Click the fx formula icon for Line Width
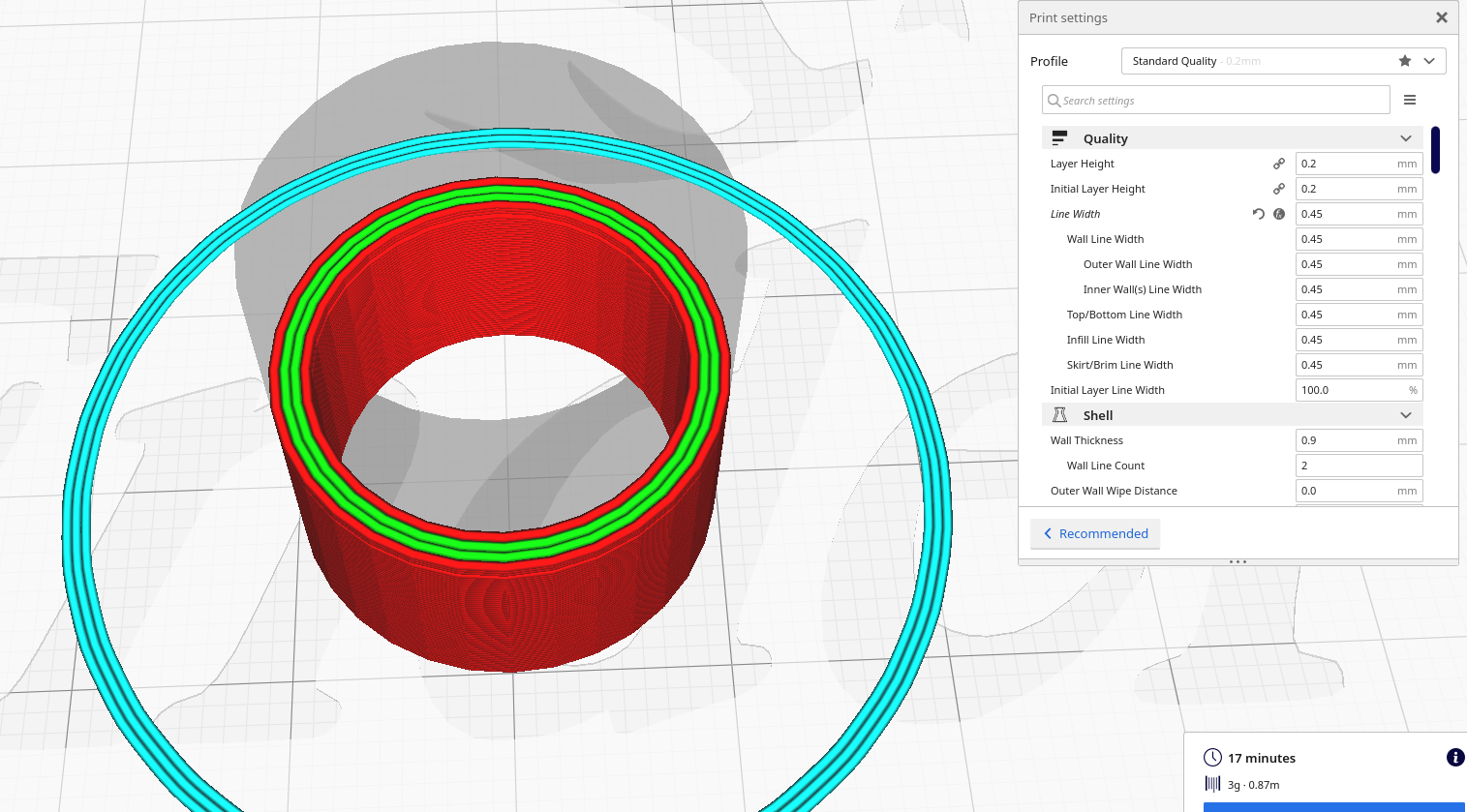The height and width of the screenshot is (812, 1467). coord(1279,214)
